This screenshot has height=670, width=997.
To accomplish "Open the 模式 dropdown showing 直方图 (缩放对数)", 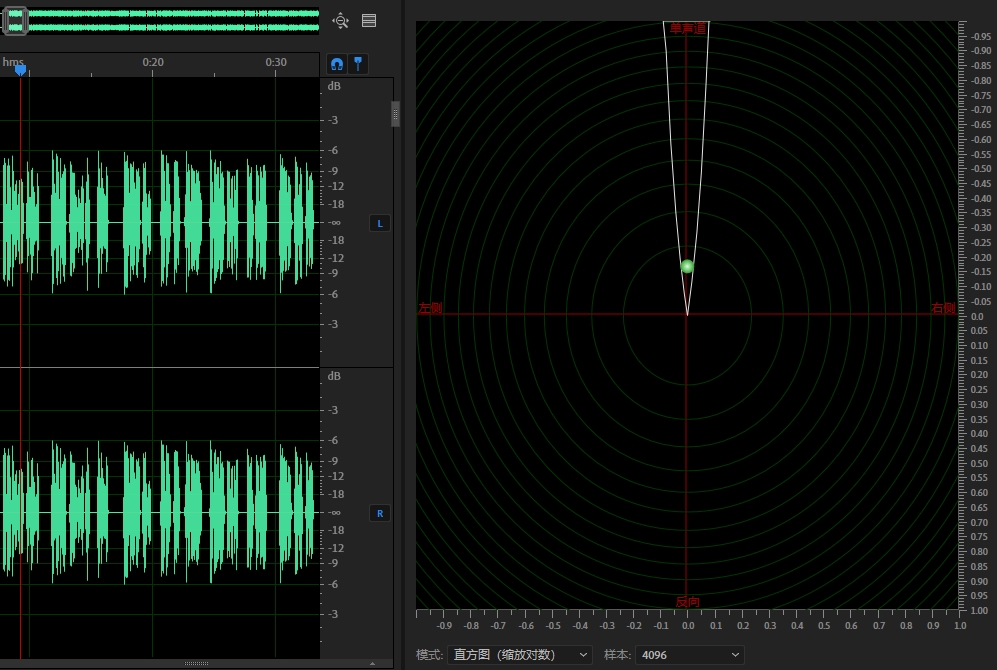I will pos(520,655).
